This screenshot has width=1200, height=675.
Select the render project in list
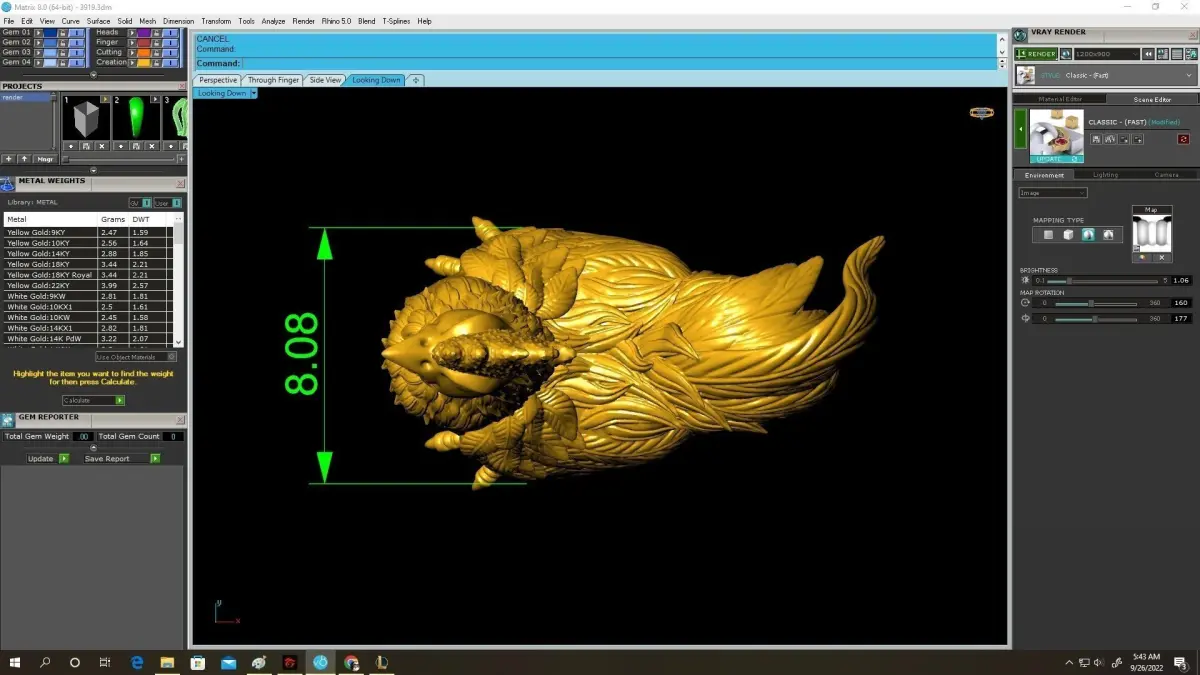pos(25,97)
